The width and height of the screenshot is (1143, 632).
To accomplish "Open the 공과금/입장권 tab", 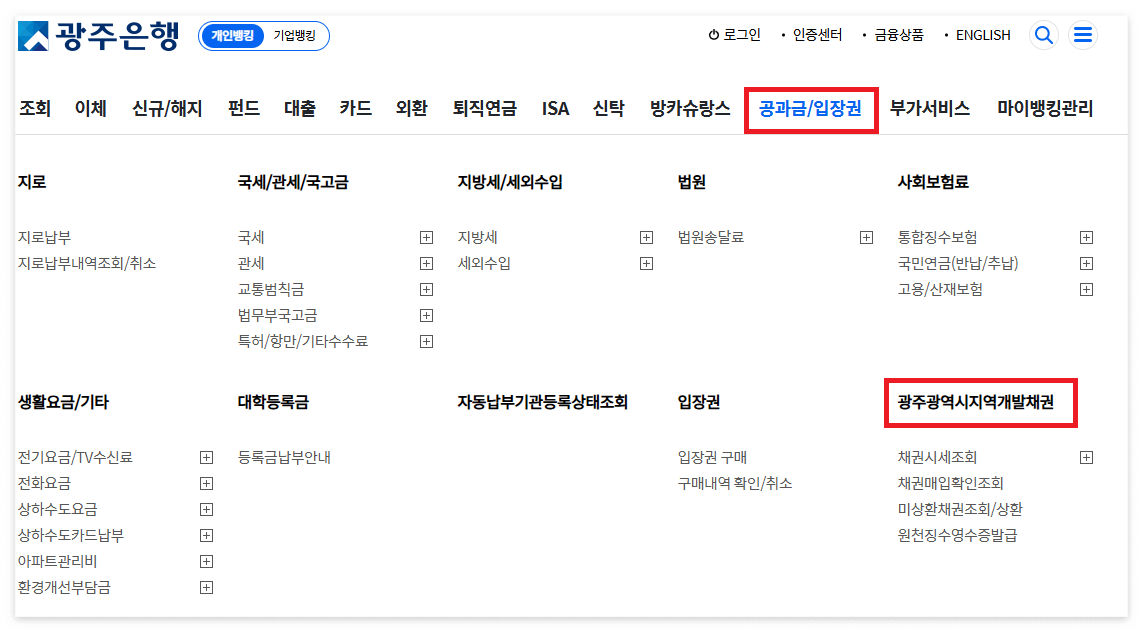I will point(810,108).
